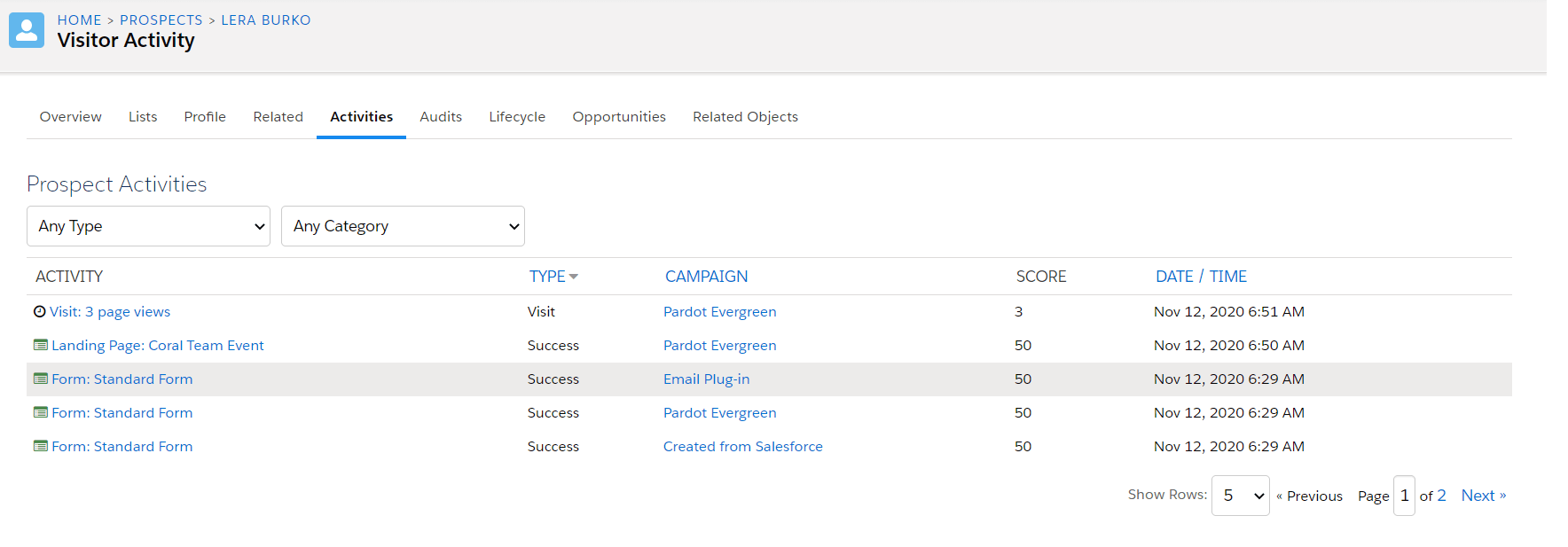The width and height of the screenshot is (1568, 547).
Task: Click the ACTIVITY column header
Action: pyautogui.click(x=69, y=277)
